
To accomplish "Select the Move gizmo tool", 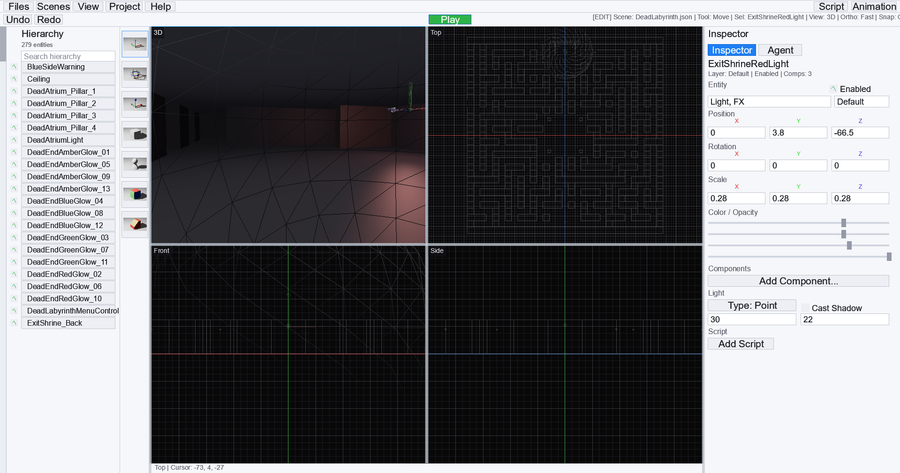I will (135, 44).
